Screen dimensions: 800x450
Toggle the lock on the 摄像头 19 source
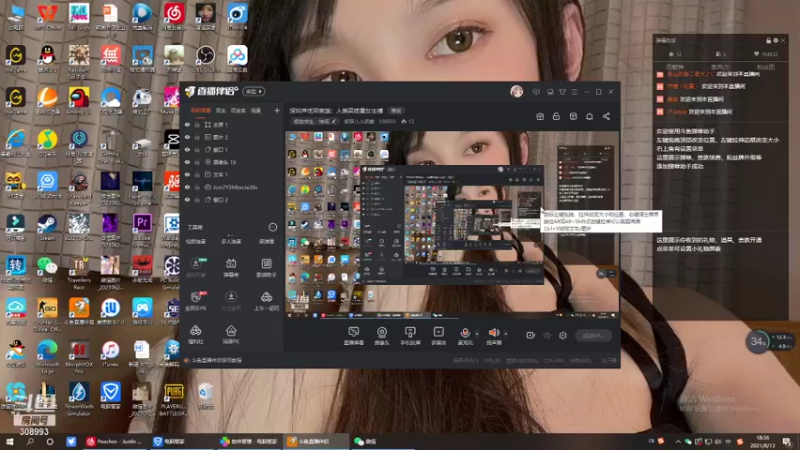coord(197,162)
